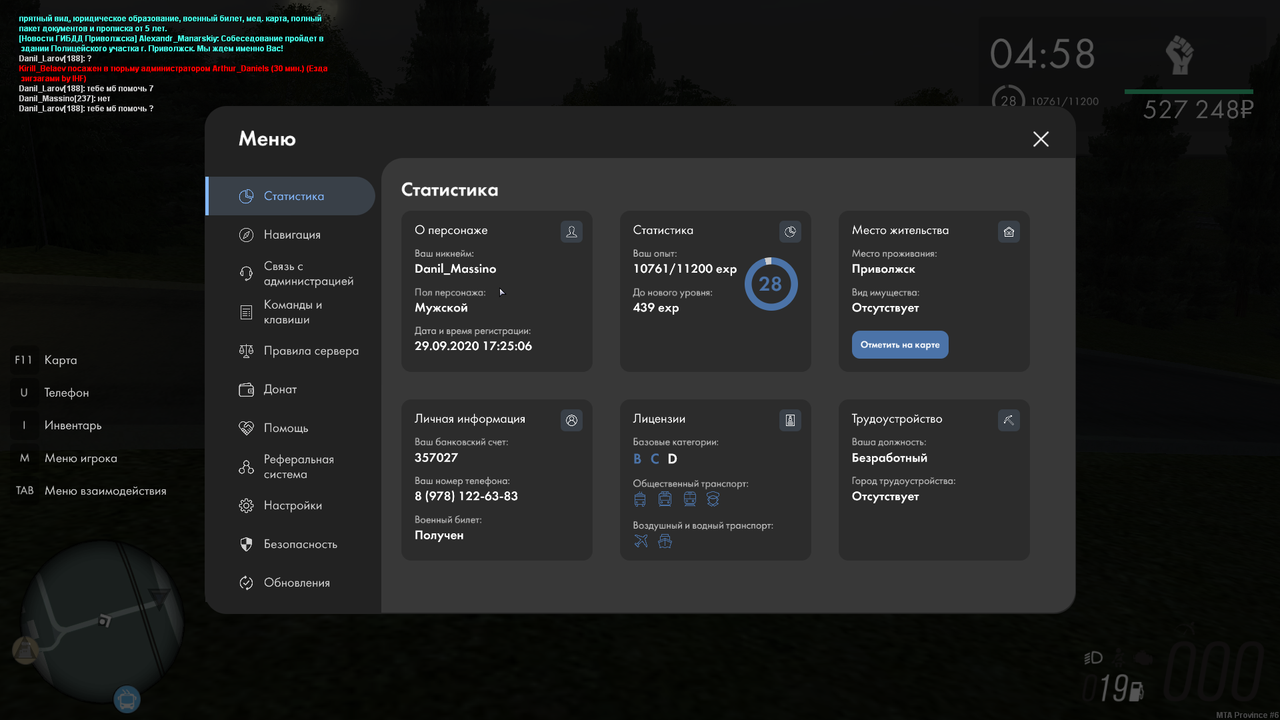Click the scales icon beside Правила сервера
The image size is (1280, 720).
tap(246, 351)
